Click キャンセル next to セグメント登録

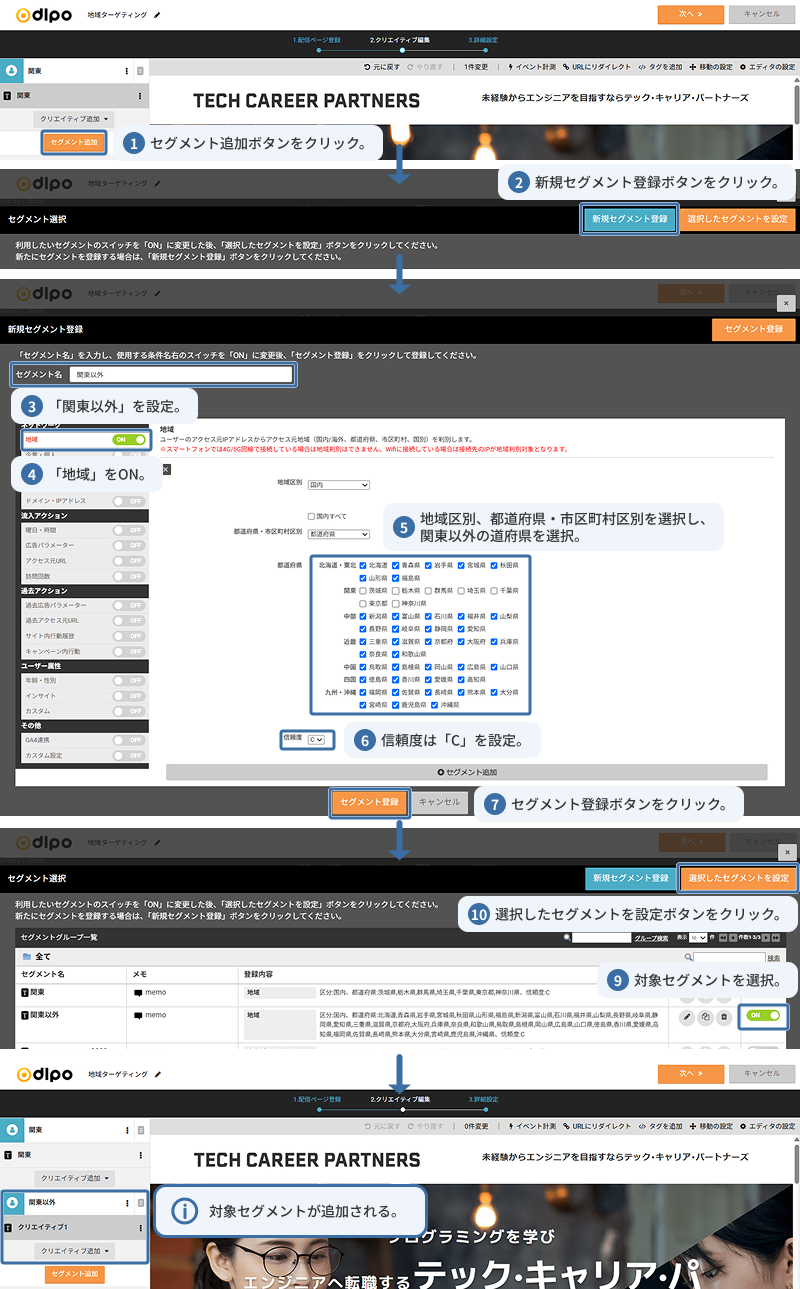tap(439, 802)
